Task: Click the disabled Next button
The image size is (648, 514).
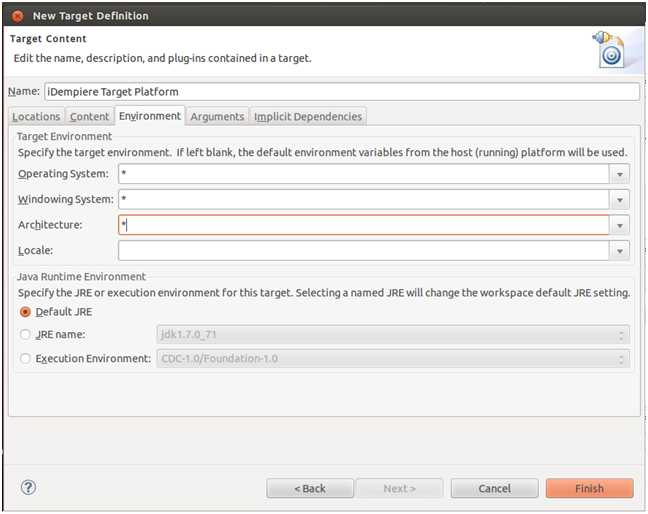Action: (x=400, y=488)
